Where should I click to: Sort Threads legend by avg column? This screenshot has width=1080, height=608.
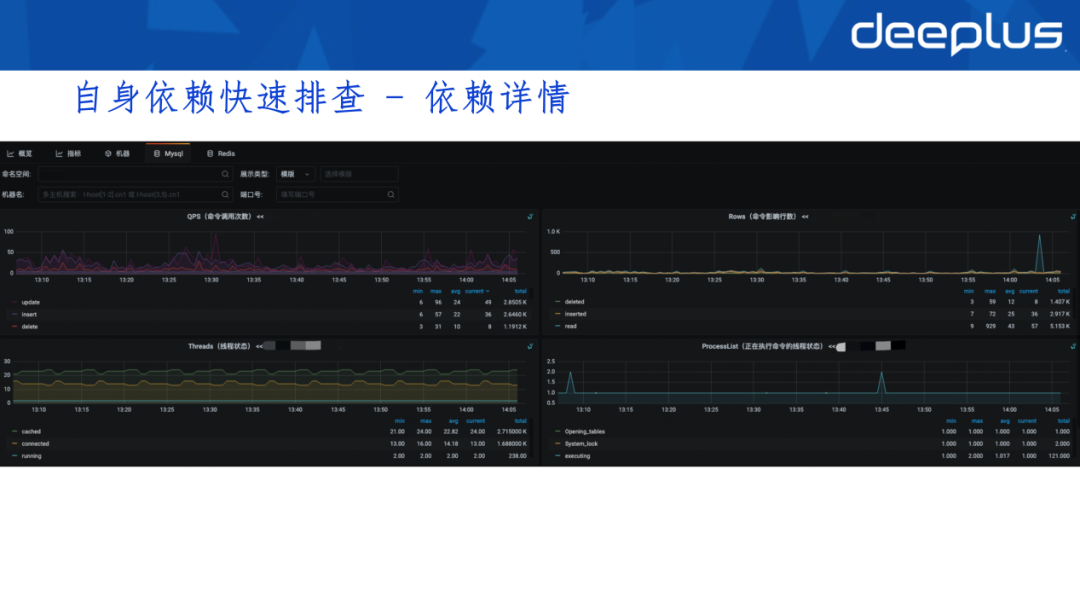tap(453, 421)
